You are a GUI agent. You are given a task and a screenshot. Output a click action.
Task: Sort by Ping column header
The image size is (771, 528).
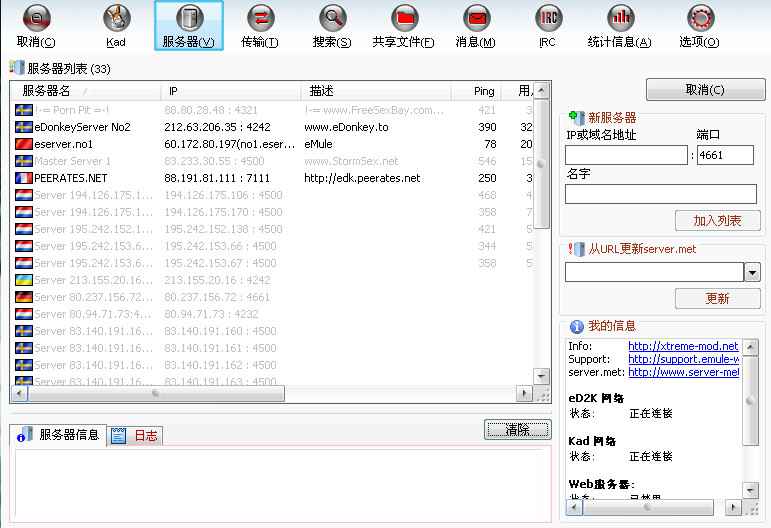(x=476, y=91)
